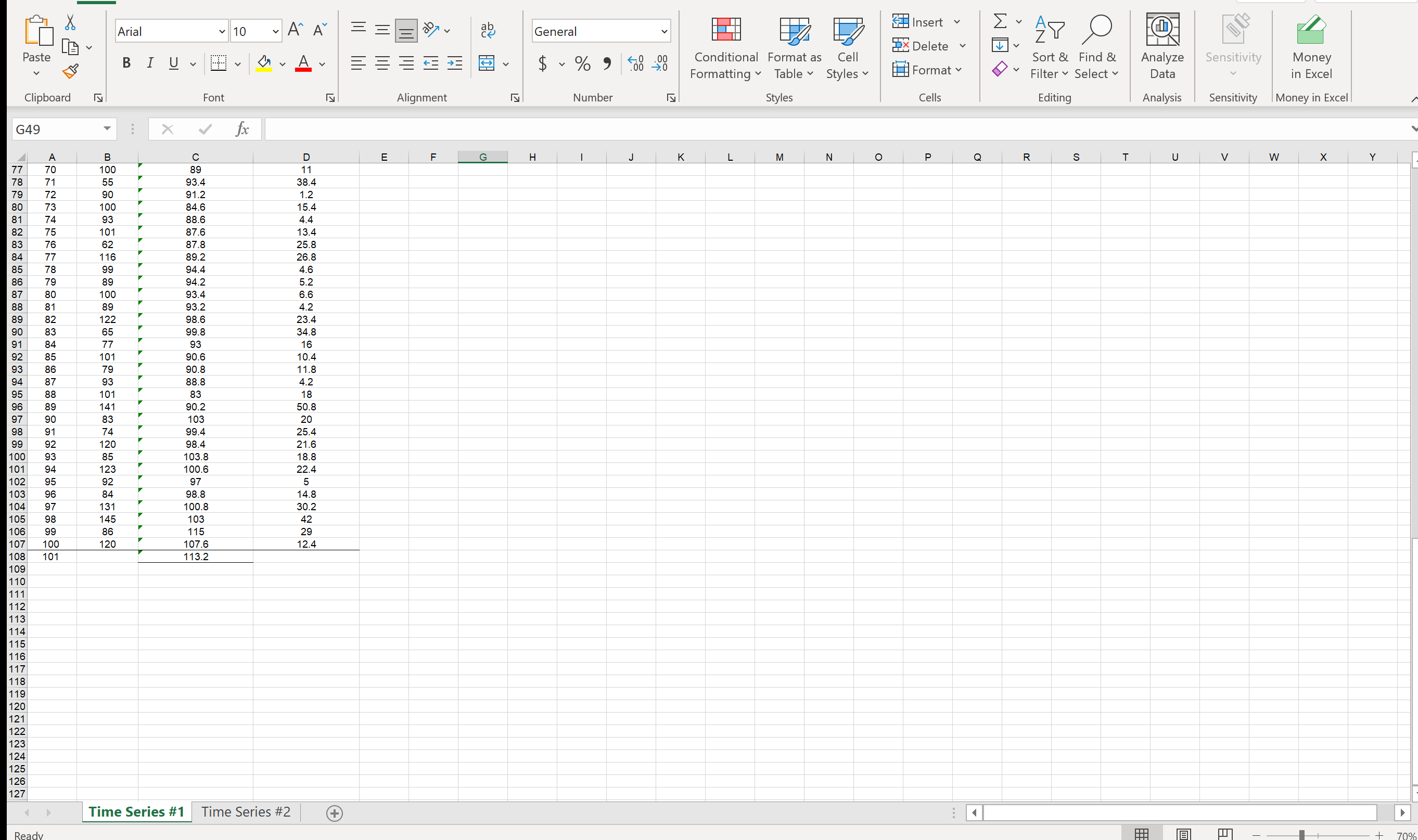This screenshot has width=1418, height=840.
Task: Click Merge & Center button
Action: point(487,63)
